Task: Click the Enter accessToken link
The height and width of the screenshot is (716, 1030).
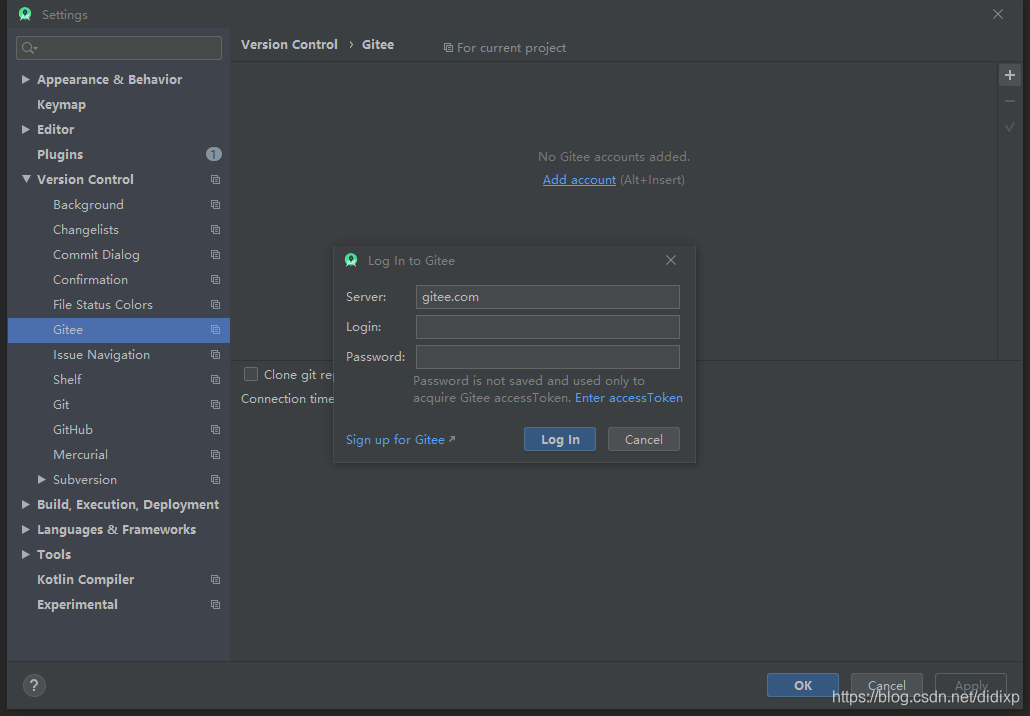Action: (629, 398)
